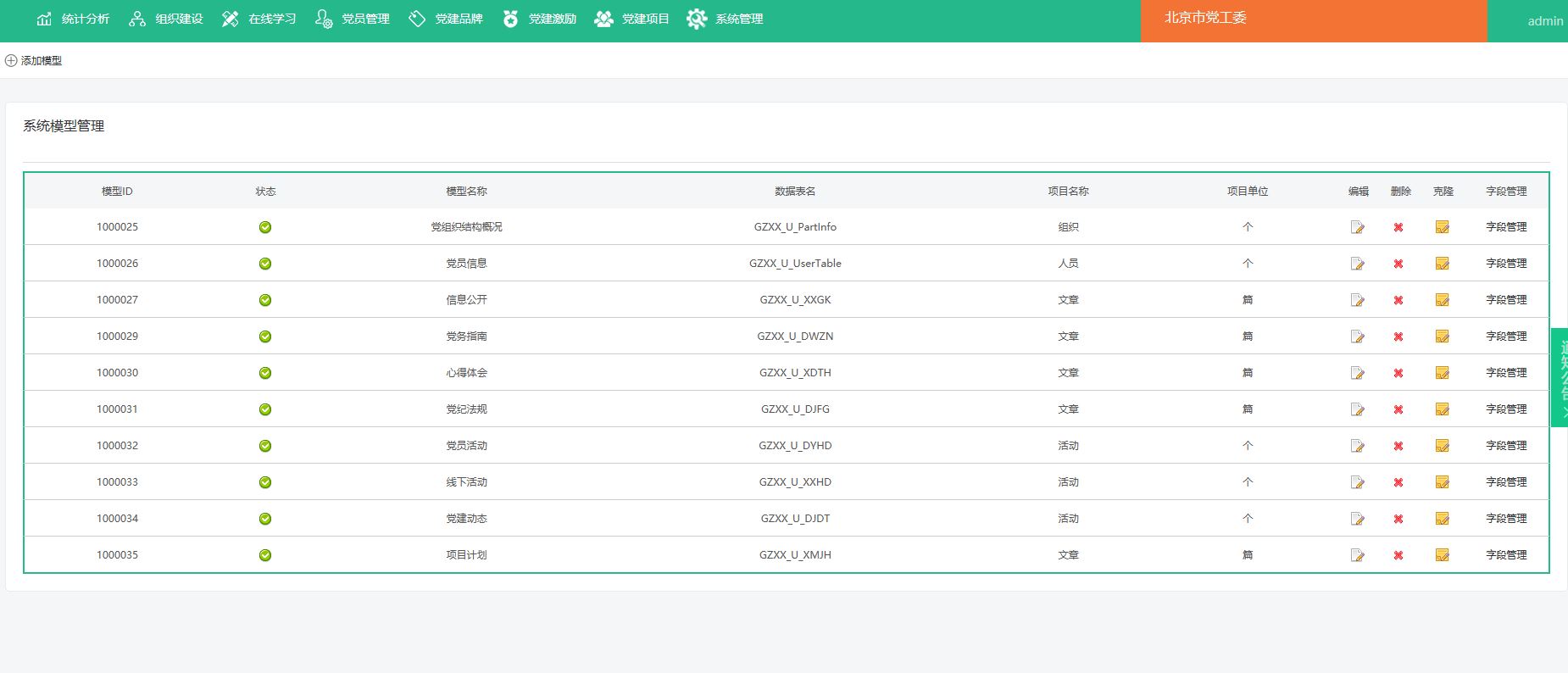This screenshot has width=1568, height=673.
Task: Toggle status check for 党纪法规 row
Action: pos(265,409)
